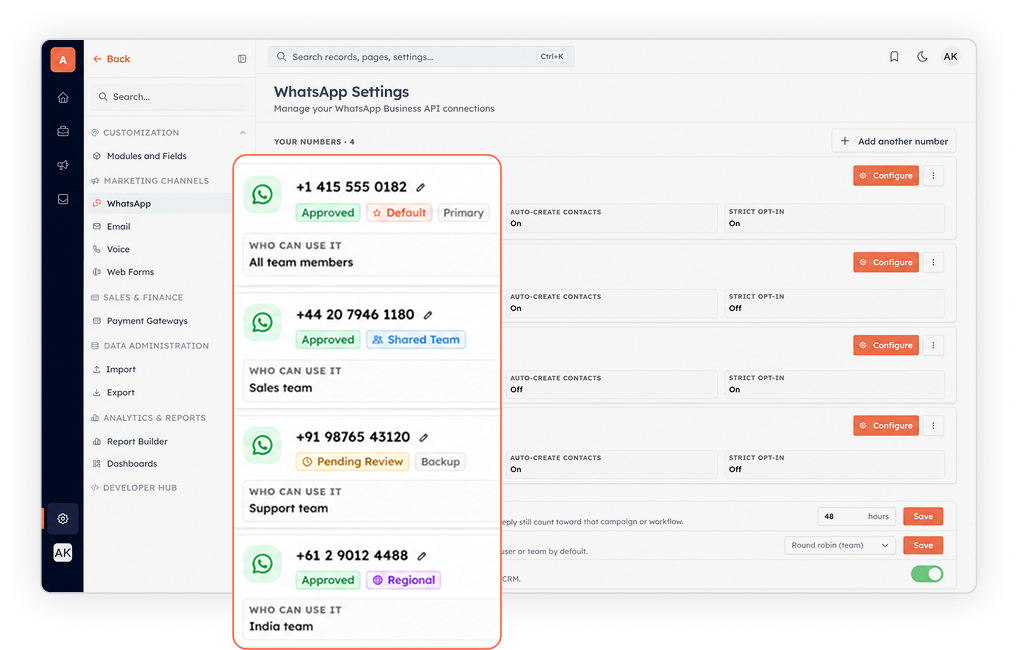Click WhatsApp logo for +61 2 9012 4488

click(262, 564)
